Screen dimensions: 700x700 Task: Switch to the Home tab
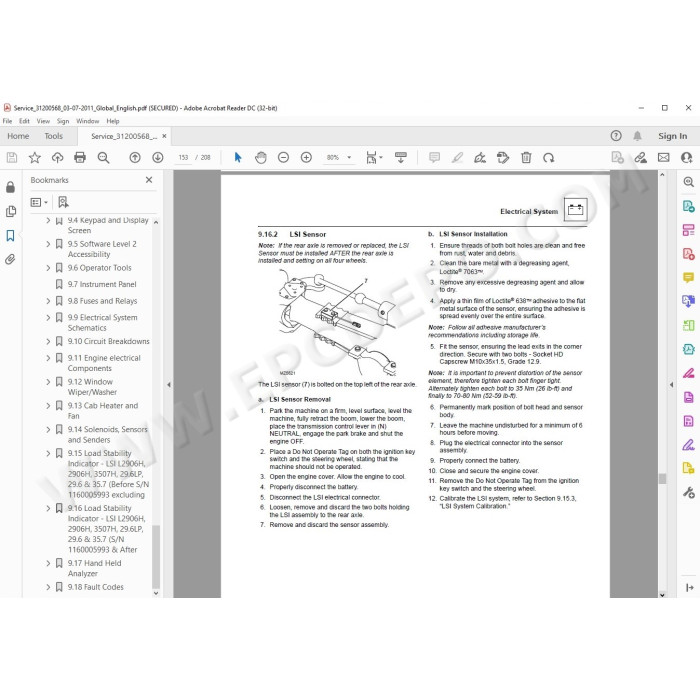18,136
